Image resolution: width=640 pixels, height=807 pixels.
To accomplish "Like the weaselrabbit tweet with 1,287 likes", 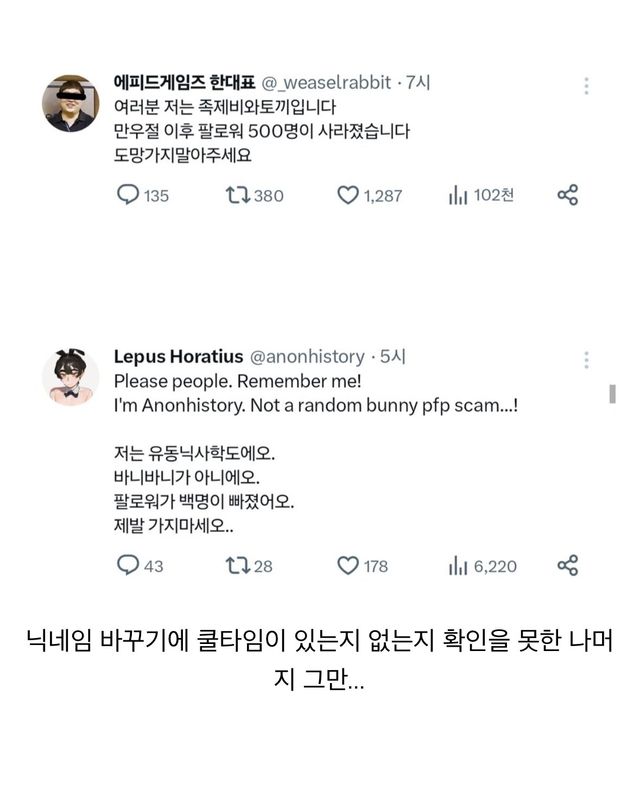I will pyautogui.click(x=347, y=195).
